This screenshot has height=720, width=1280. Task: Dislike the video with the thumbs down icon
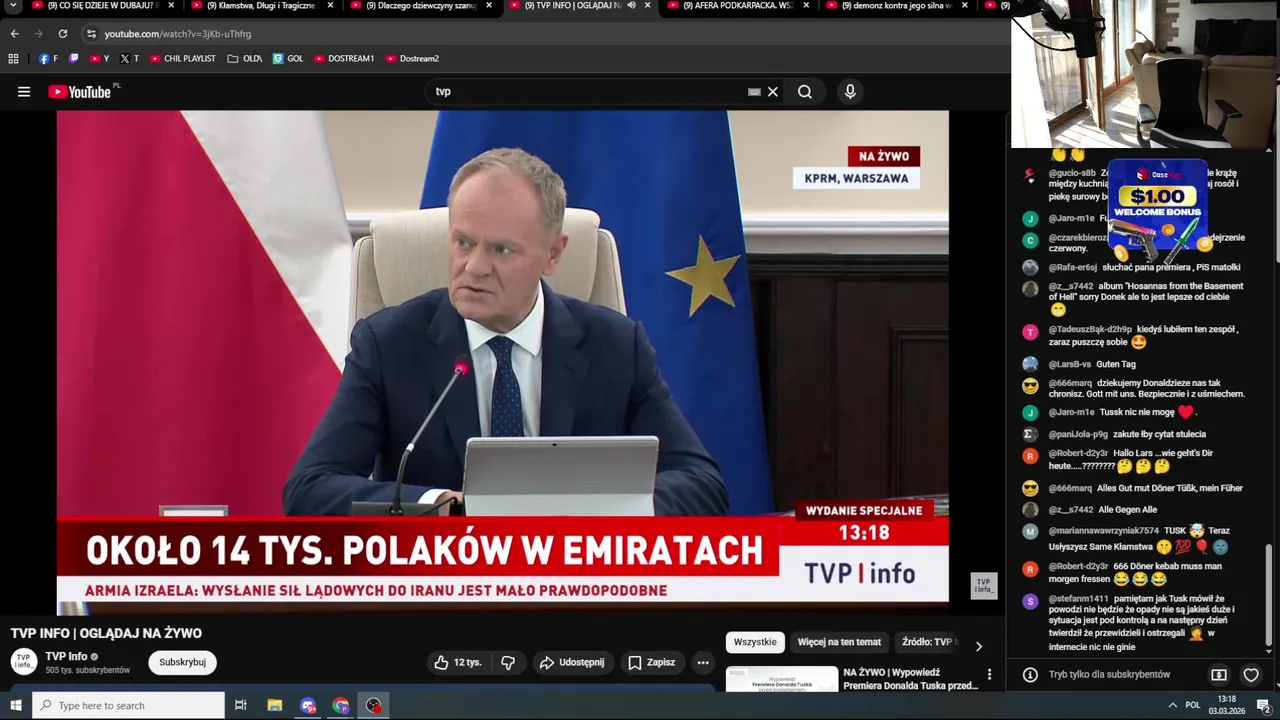(508, 662)
